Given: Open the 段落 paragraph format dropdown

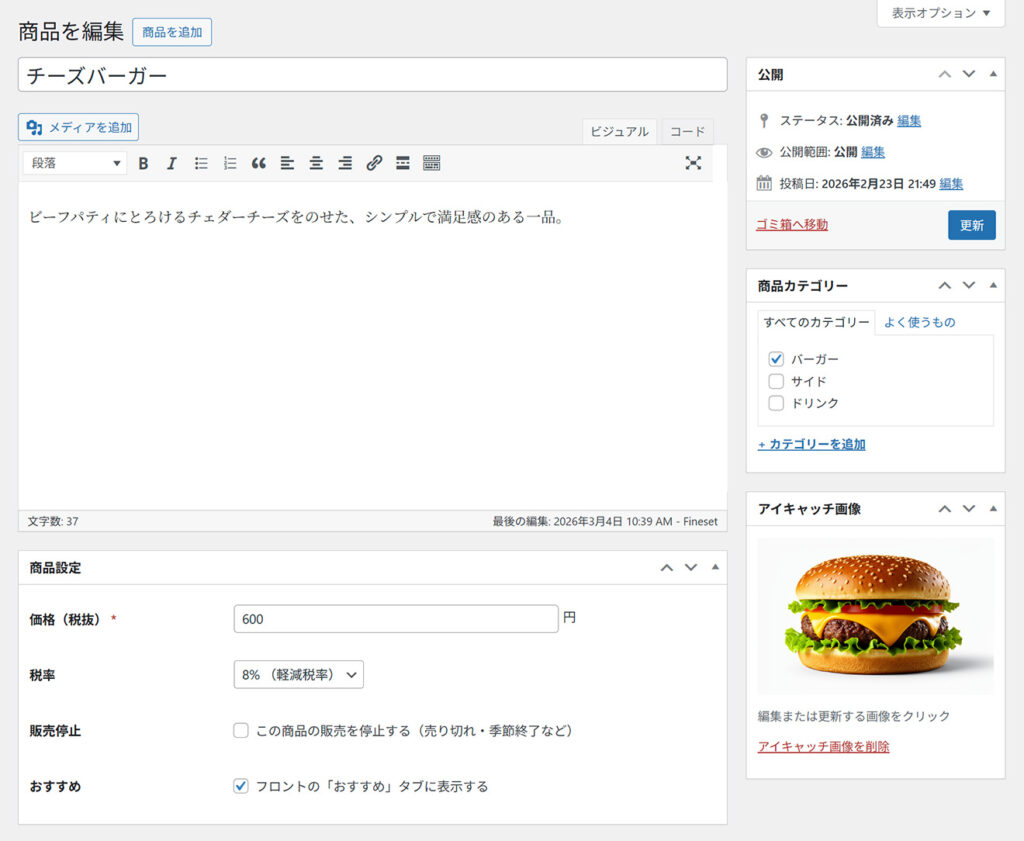Looking at the screenshot, I should [x=75, y=163].
